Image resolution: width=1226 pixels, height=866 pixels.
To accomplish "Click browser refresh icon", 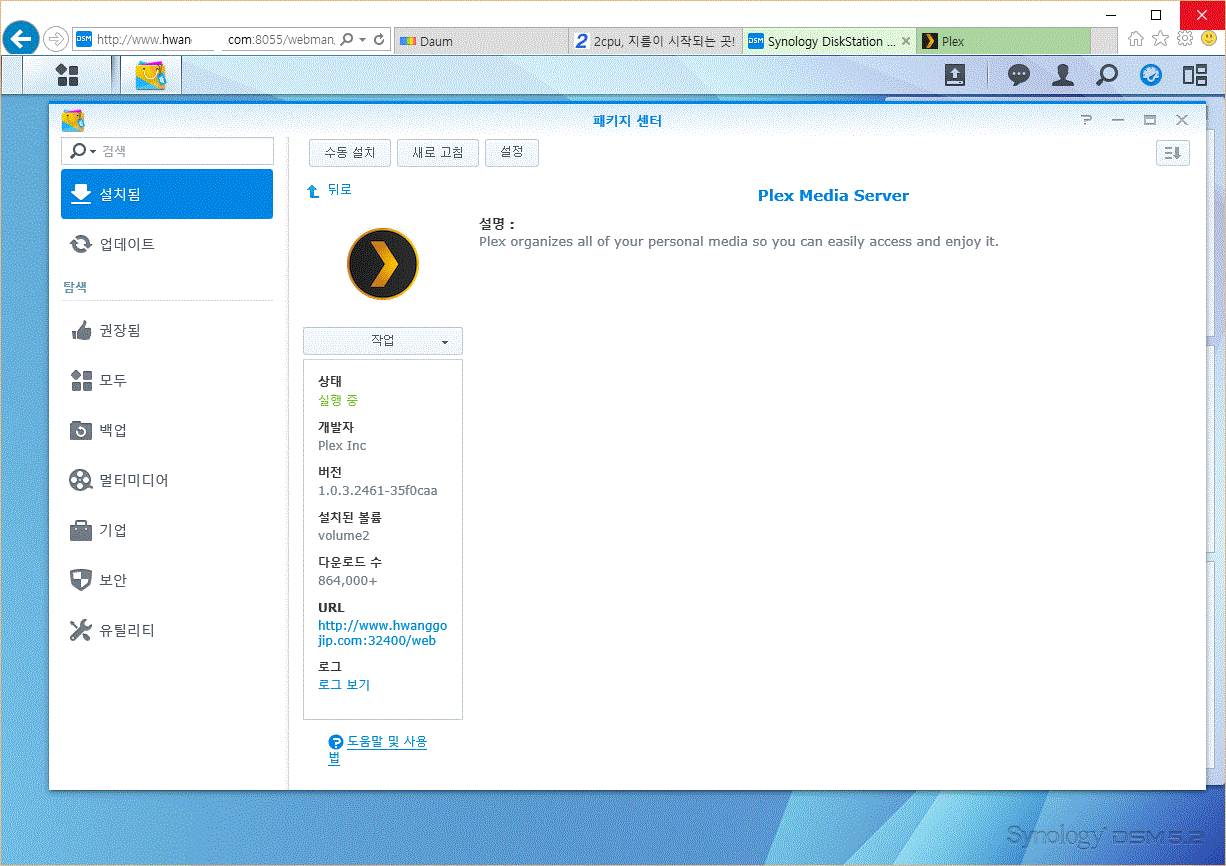I will click(x=379, y=40).
